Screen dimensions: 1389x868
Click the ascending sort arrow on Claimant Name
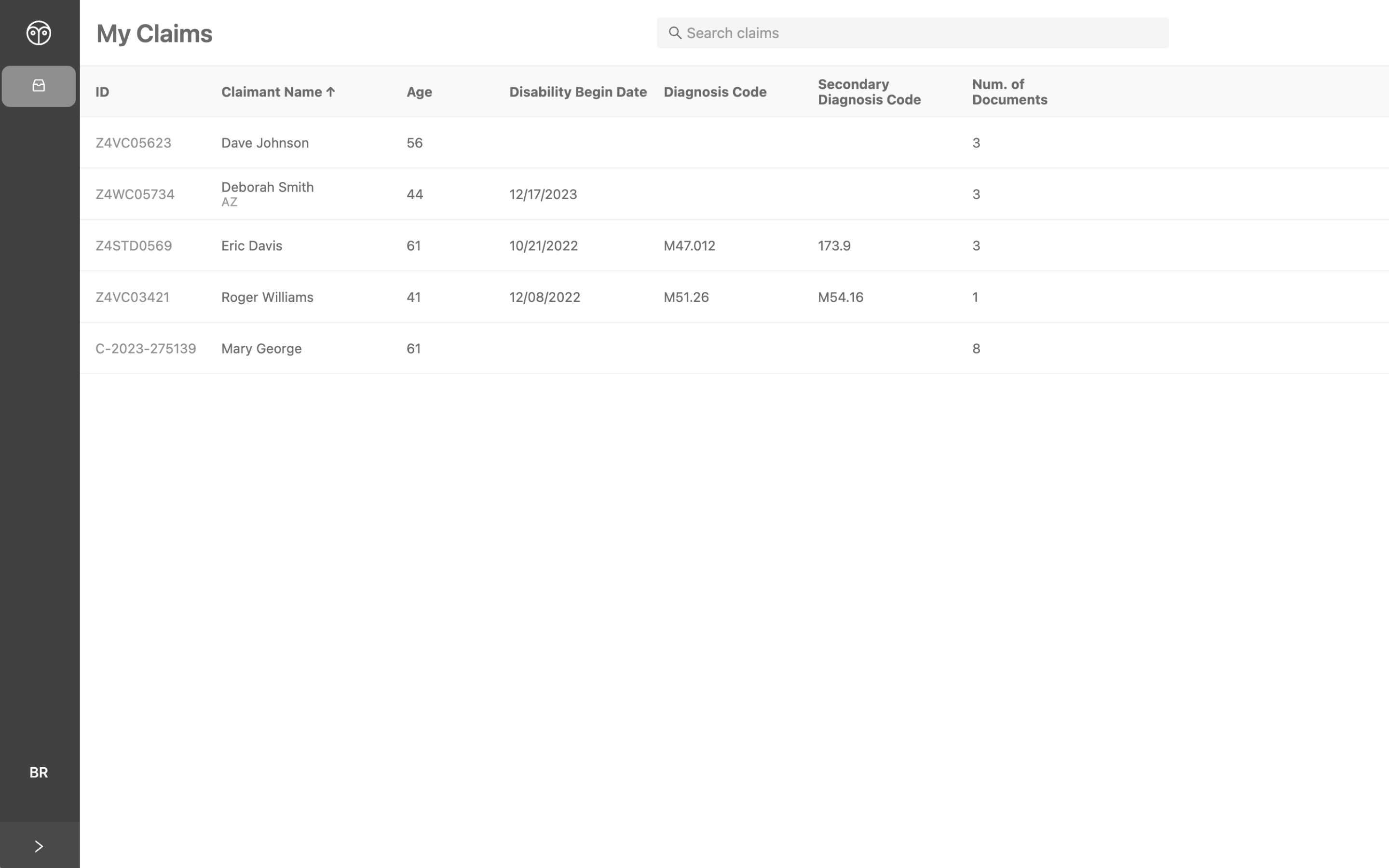click(x=330, y=92)
